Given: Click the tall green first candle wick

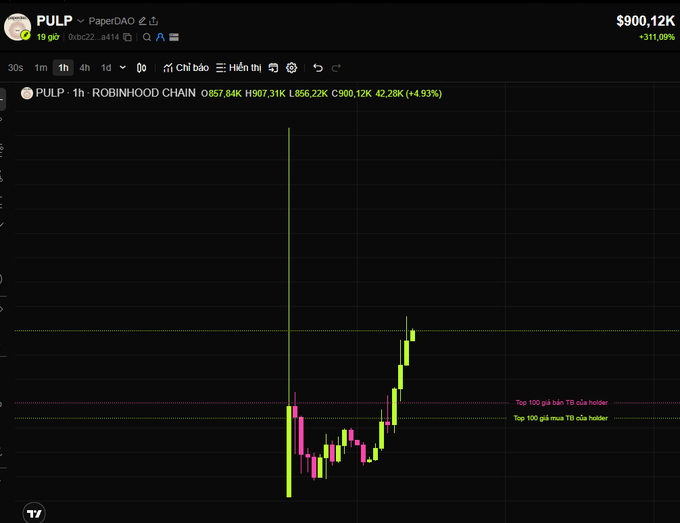Looking at the screenshot, I should (x=289, y=266).
